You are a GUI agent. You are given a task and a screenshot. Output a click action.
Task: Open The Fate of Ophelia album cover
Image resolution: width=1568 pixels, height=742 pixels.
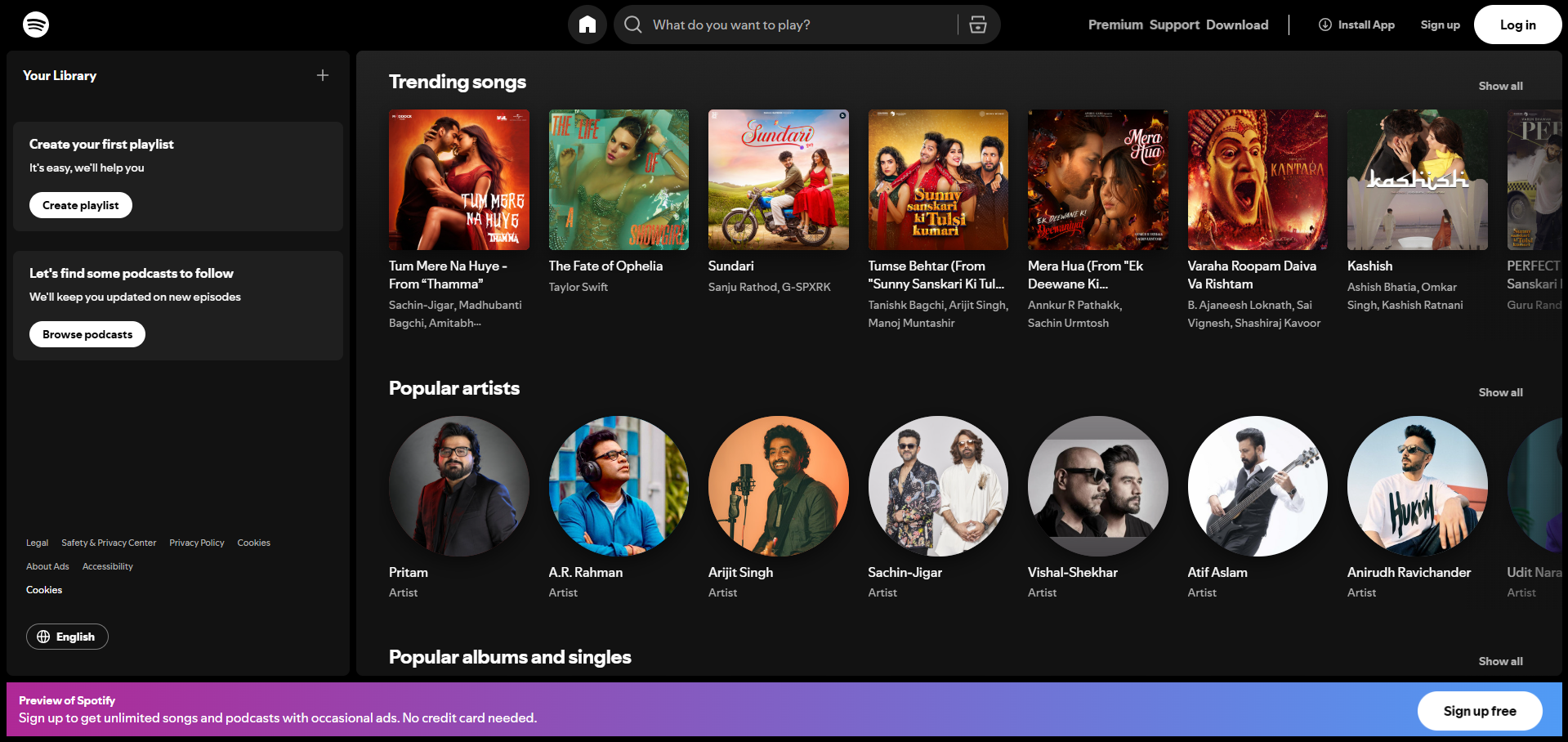point(619,180)
